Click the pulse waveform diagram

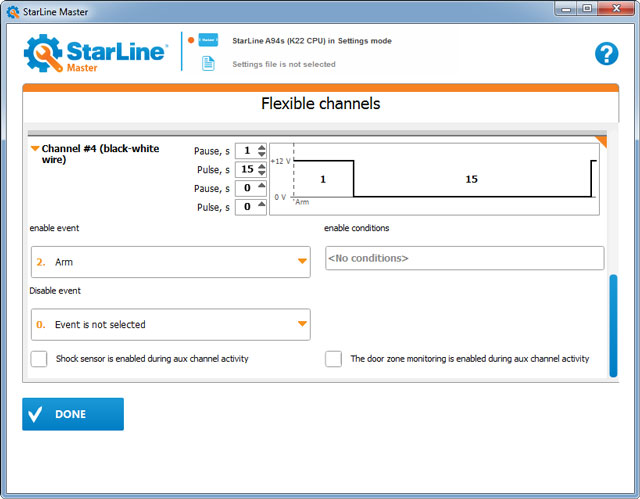coord(434,179)
